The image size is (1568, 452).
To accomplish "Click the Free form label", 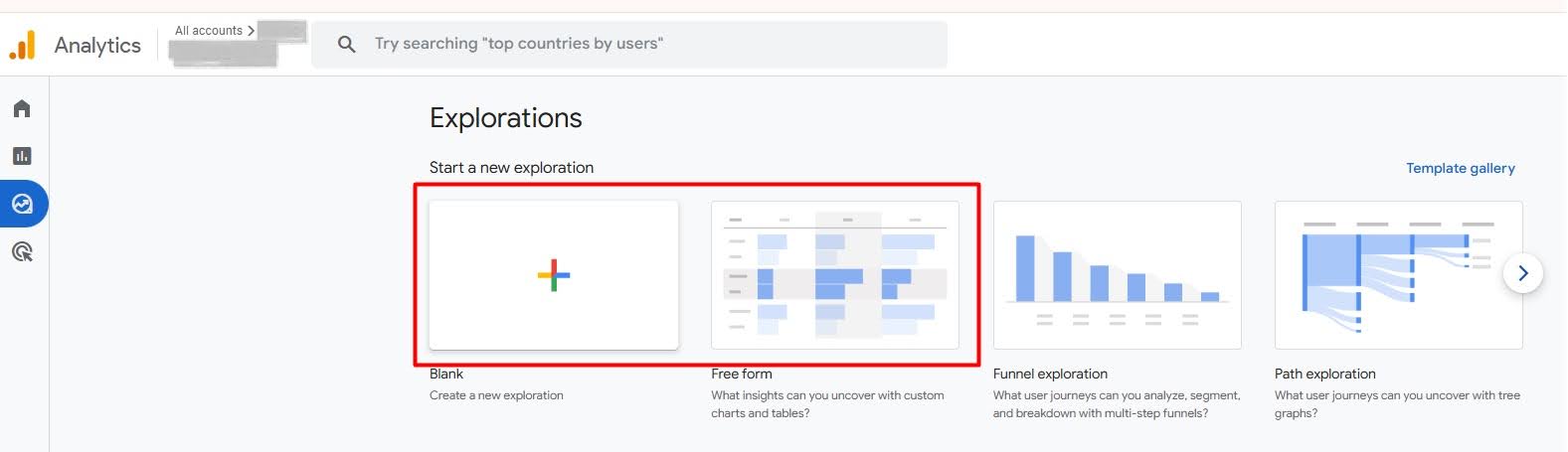I will (x=742, y=374).
